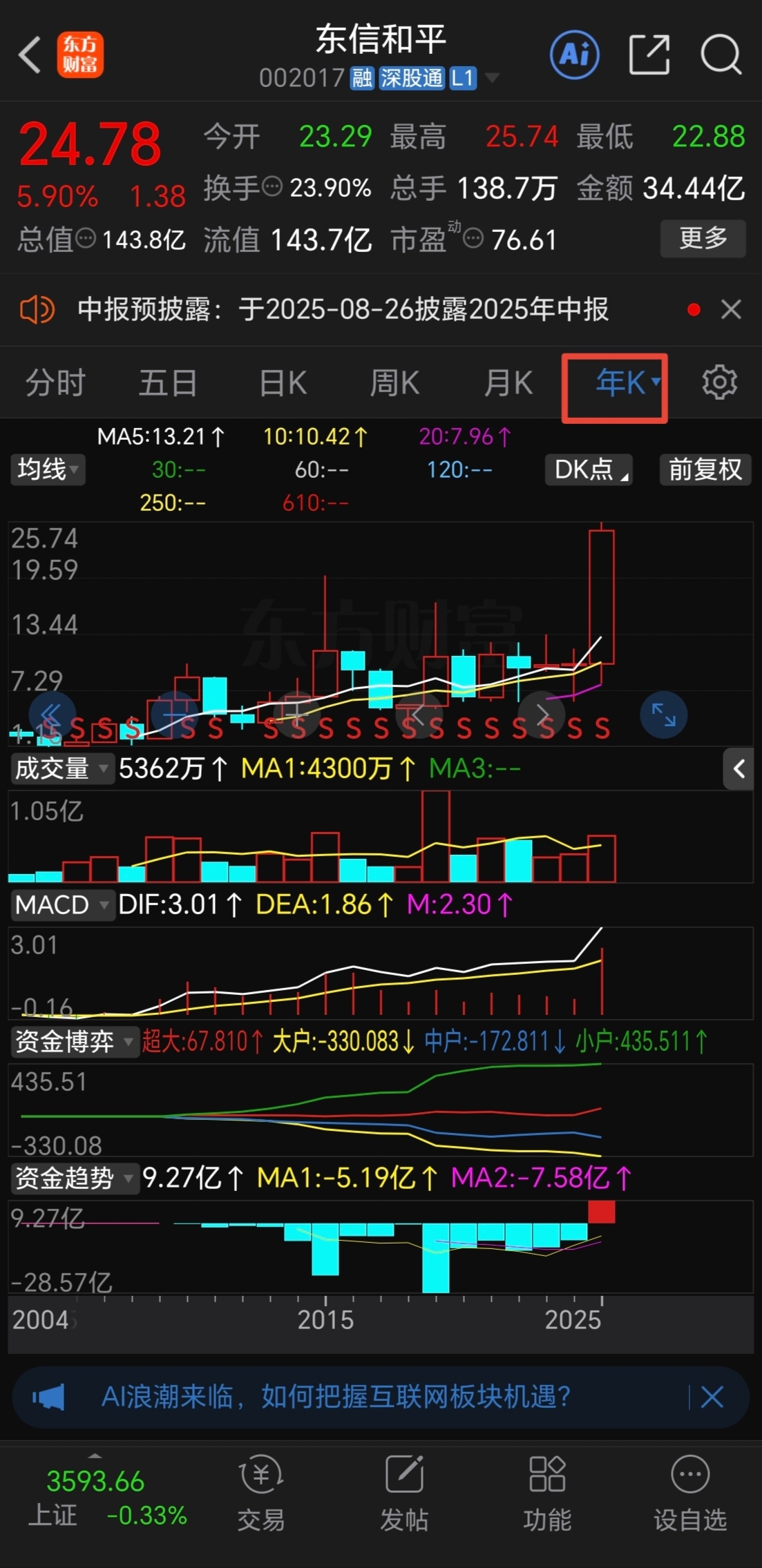Screen dimensions: 762x1568
Task: Tap the 深股通 tag
Action: click(x=412, y=78)
